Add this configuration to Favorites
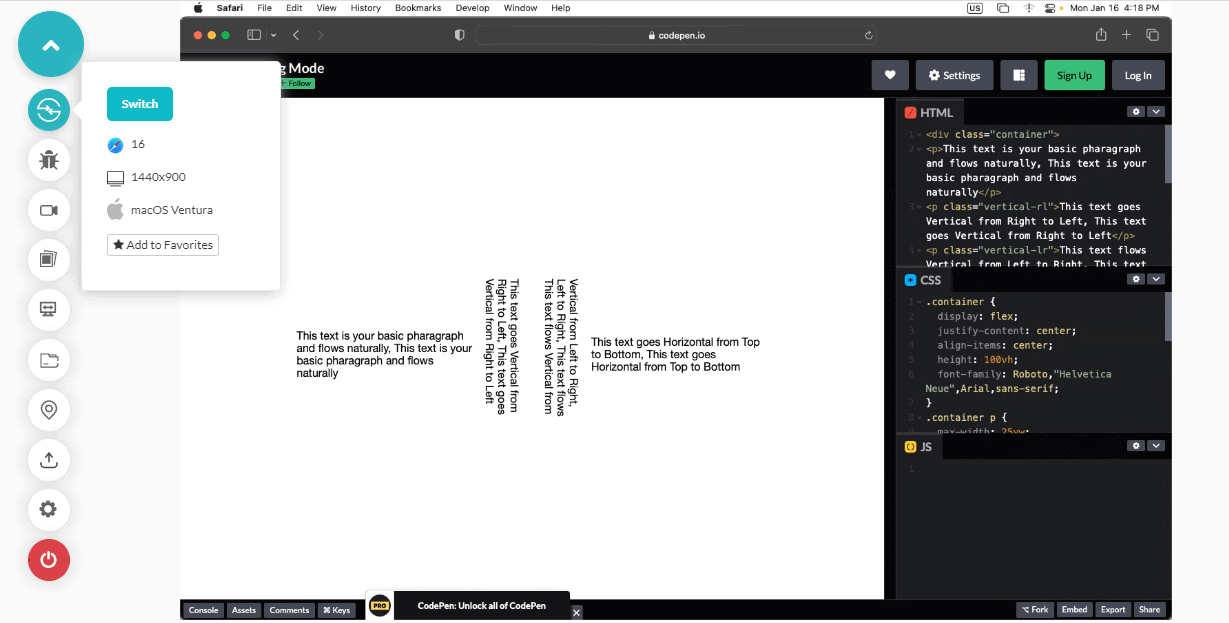Screen dimensions: 1229x623 (x=162, y=244)
